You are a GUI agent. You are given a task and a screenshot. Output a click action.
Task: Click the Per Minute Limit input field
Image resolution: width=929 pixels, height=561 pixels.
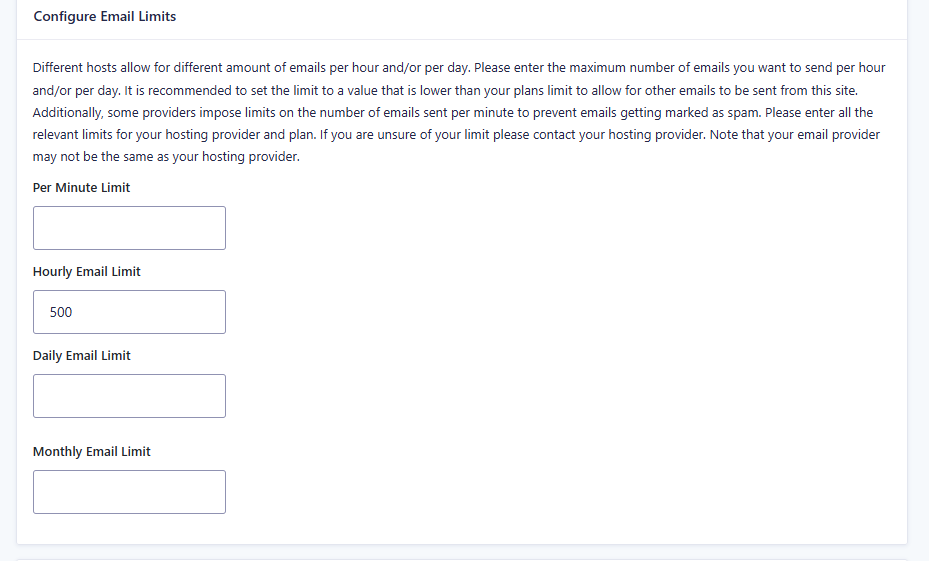129,228
